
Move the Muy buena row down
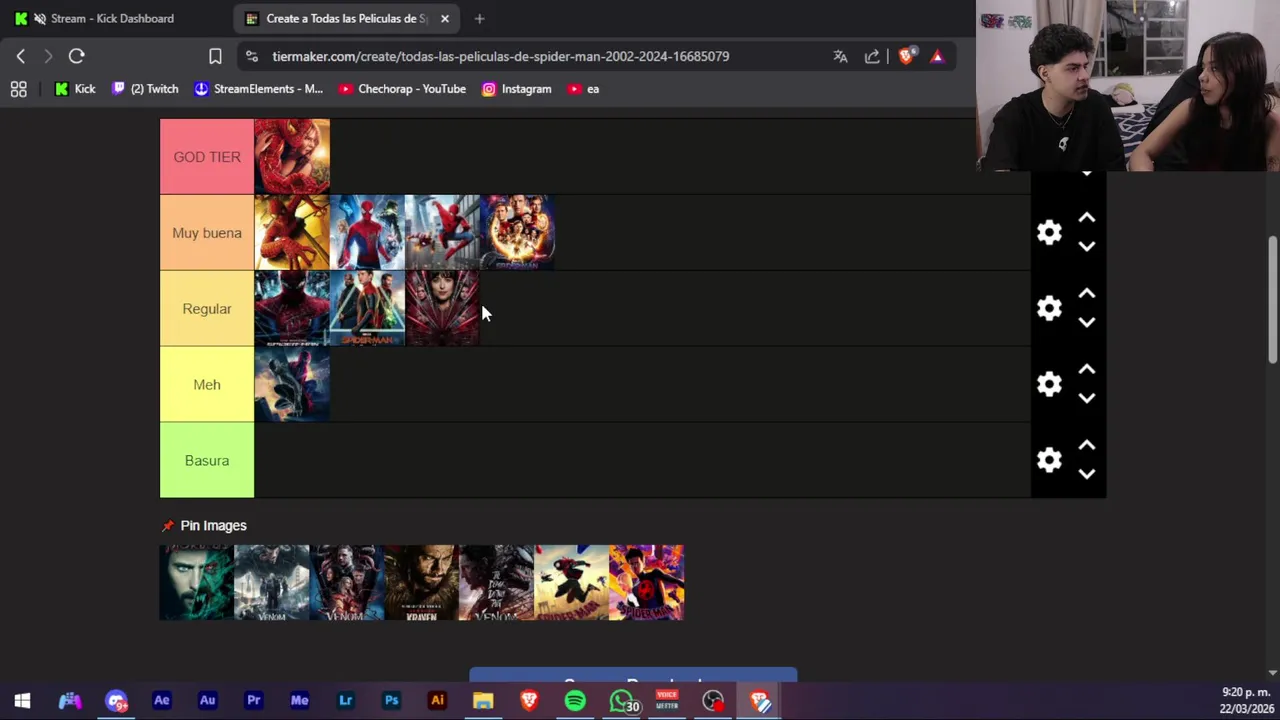[x=1087, y=246]
